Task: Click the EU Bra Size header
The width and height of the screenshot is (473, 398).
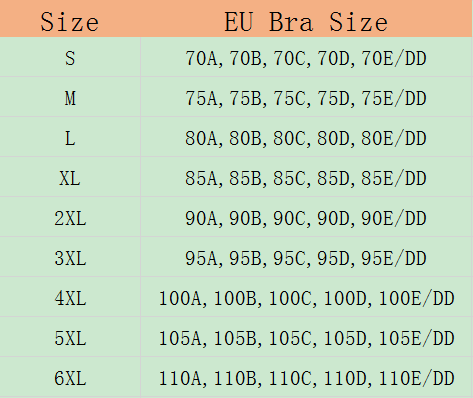Action: tap(306, 18)
